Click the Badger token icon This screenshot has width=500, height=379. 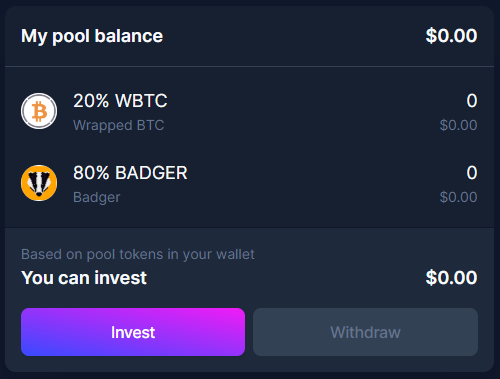pyautogui.click(x=39, y=183)
